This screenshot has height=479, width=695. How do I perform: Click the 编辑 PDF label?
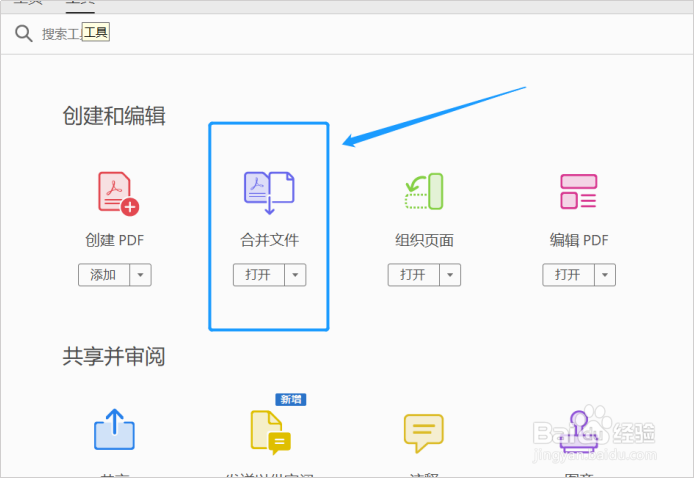tap(579, 240)
